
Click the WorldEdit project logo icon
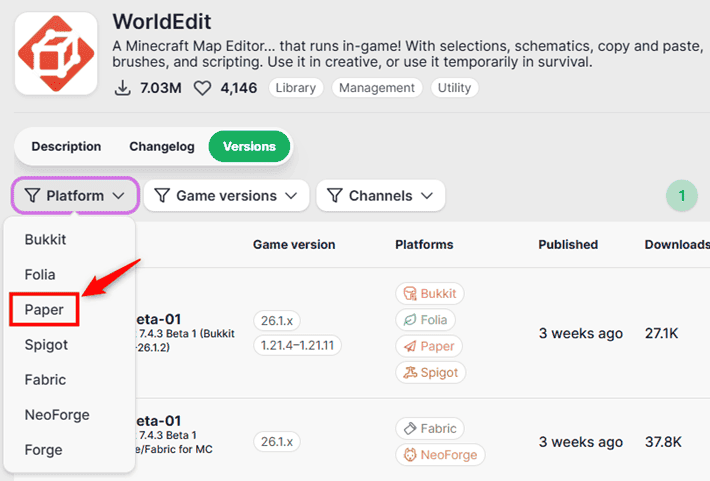click(x=56, y=53)
